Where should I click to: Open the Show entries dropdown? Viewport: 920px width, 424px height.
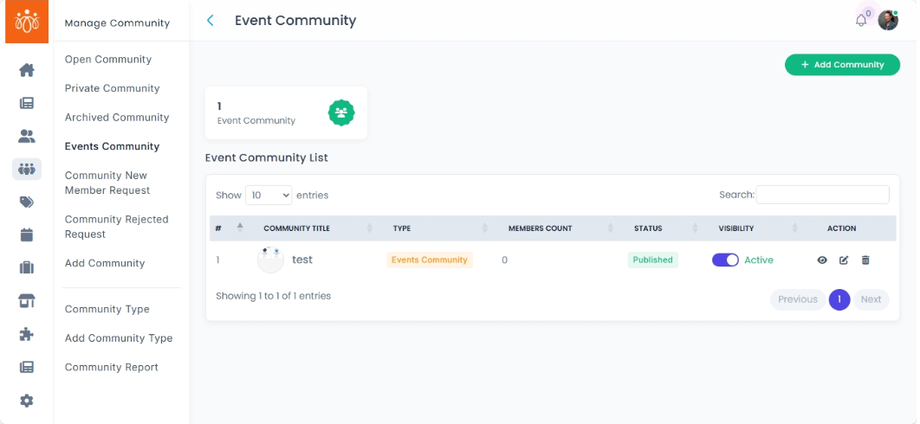(x=268, y=195)
